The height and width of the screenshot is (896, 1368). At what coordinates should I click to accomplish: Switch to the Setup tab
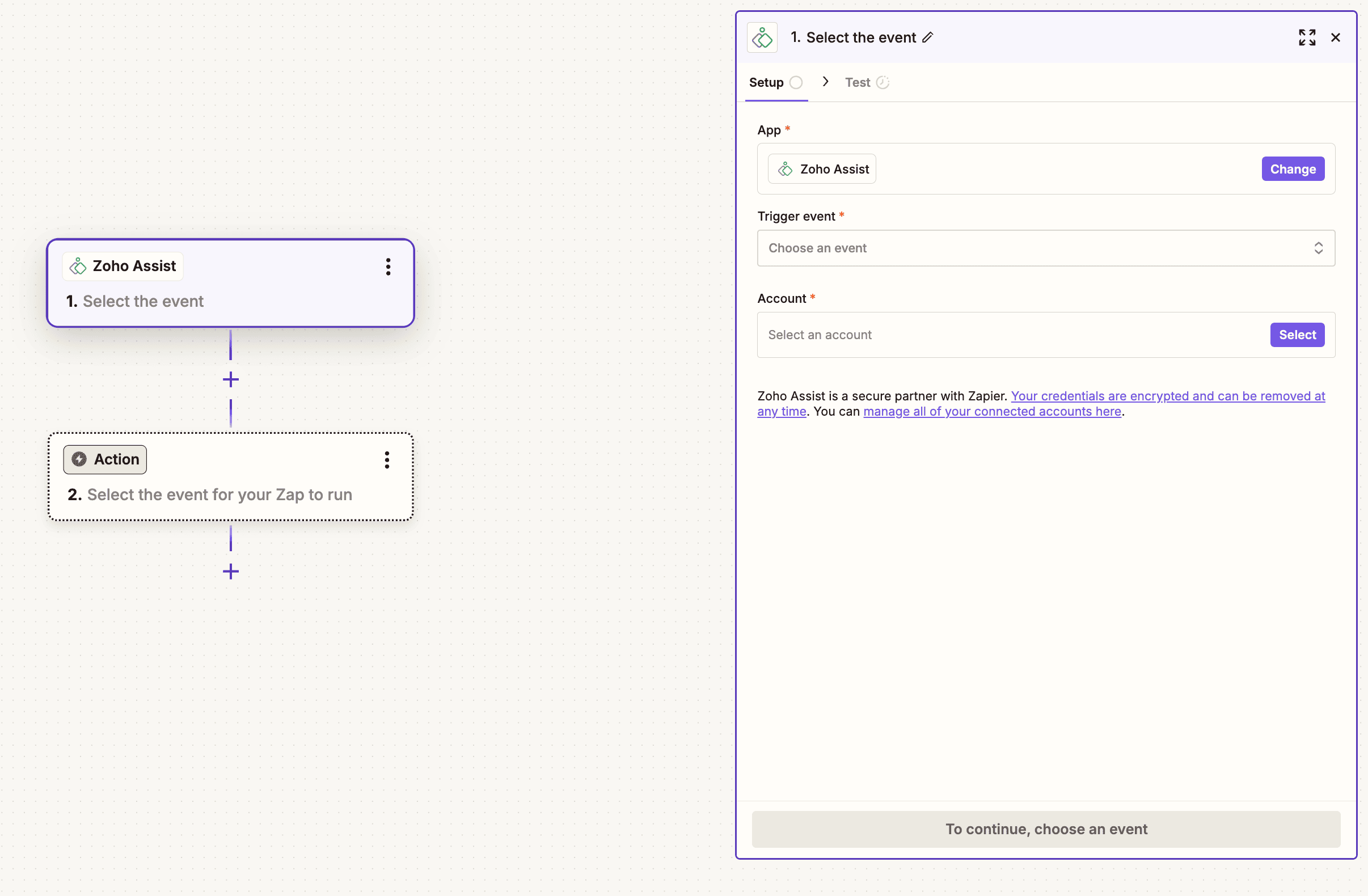(766, 83)
